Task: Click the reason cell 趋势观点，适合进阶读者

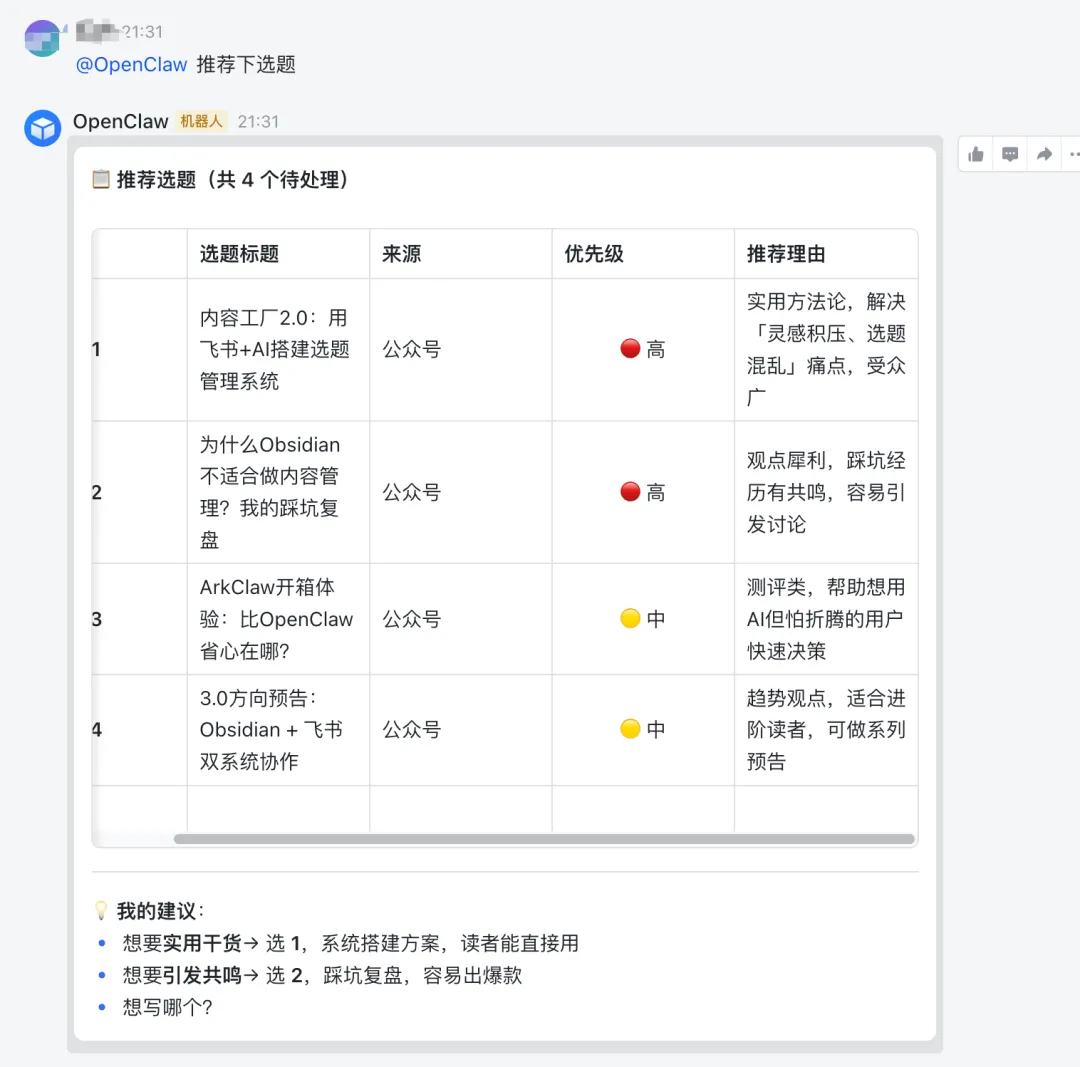Action: click(x=826, y=729)
